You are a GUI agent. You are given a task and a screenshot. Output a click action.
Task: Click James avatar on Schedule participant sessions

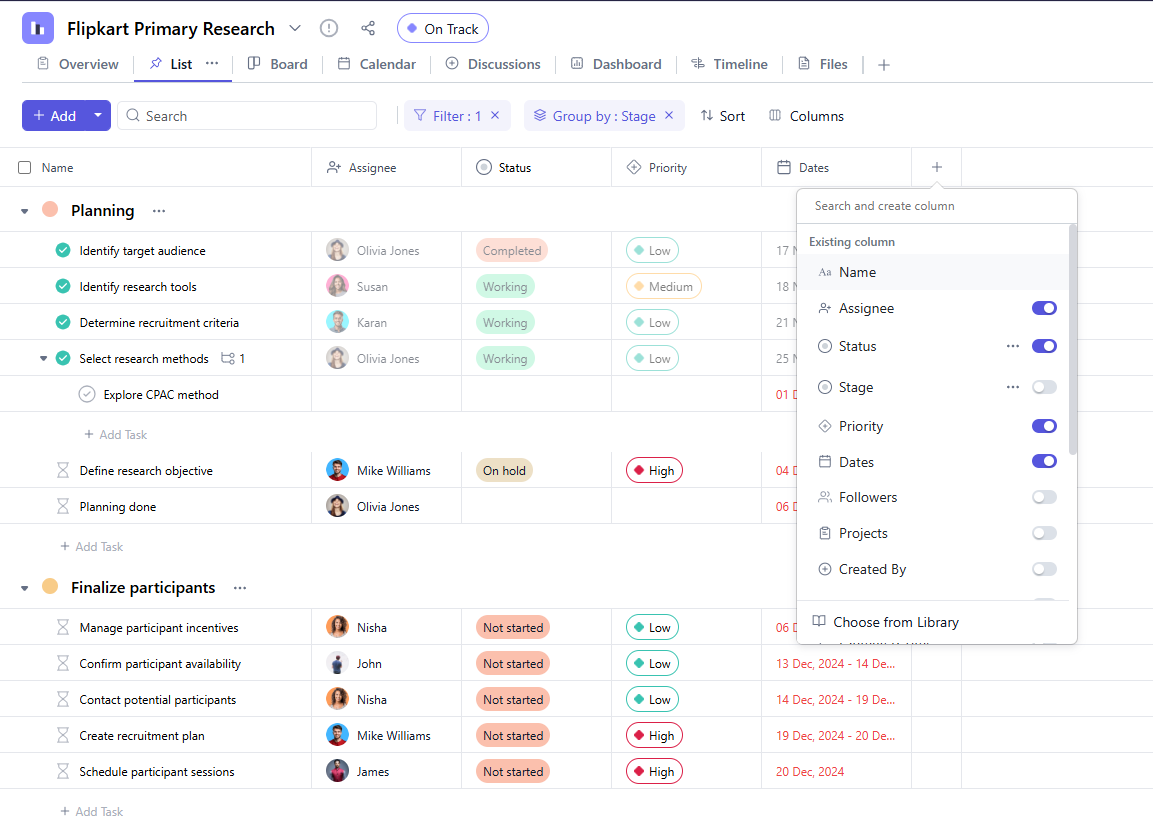(338, 772)
